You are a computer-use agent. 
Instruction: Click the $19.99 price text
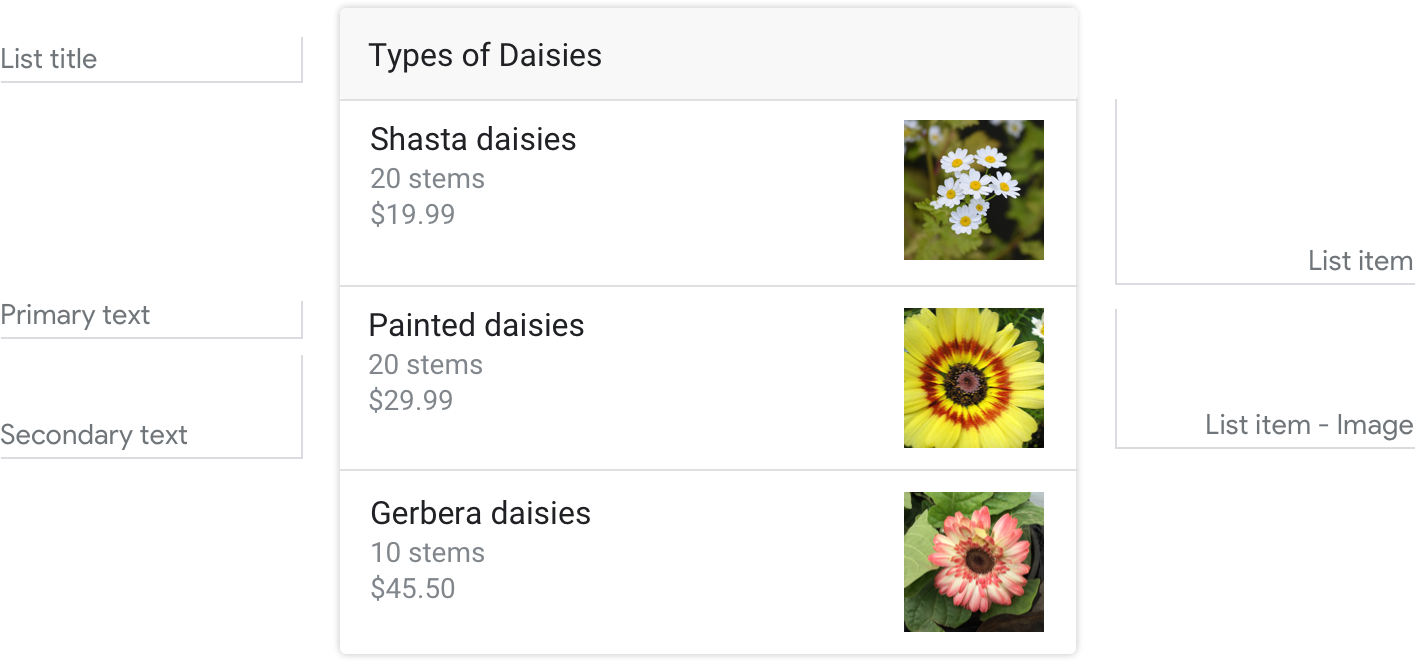tap(412, 214)
